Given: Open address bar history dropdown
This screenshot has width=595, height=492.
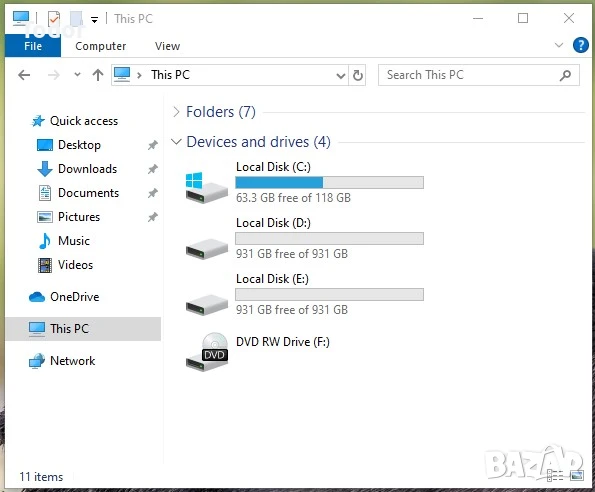Looking at the screenshot, I should point(341,75).
